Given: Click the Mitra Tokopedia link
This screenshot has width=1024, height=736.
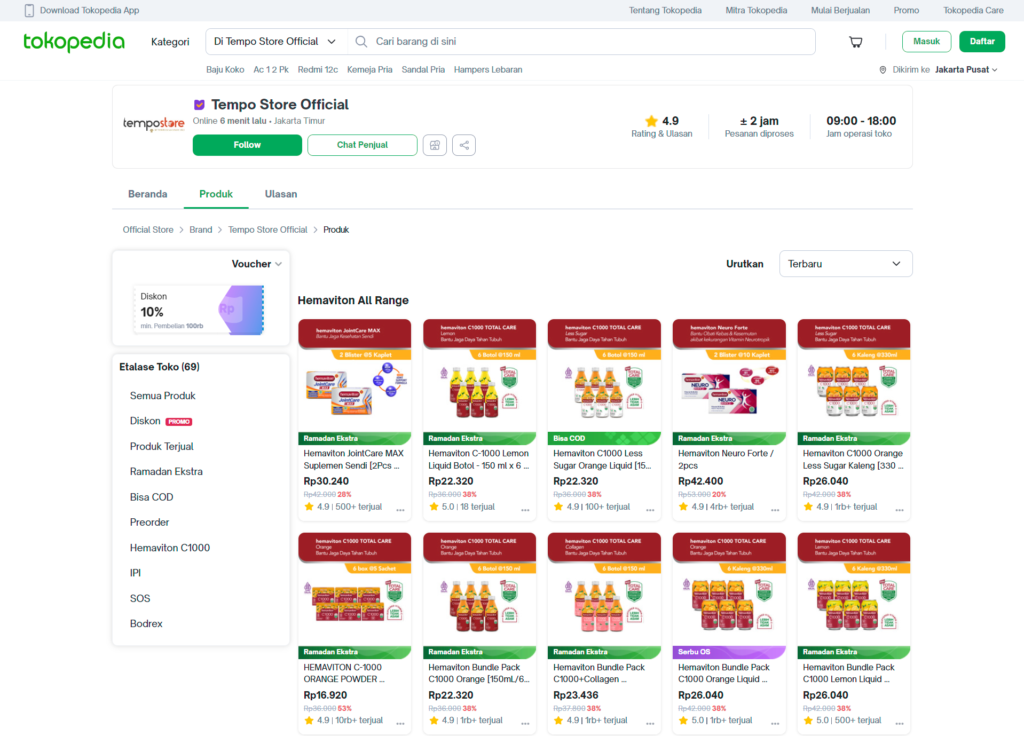Looking at the screenshot, I should [x=755, y=9].
